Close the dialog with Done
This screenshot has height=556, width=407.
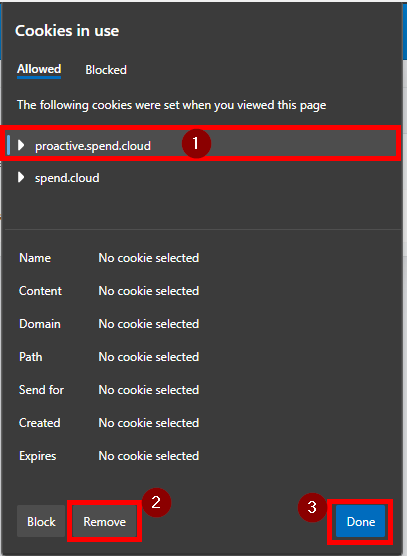coord(361,522)
